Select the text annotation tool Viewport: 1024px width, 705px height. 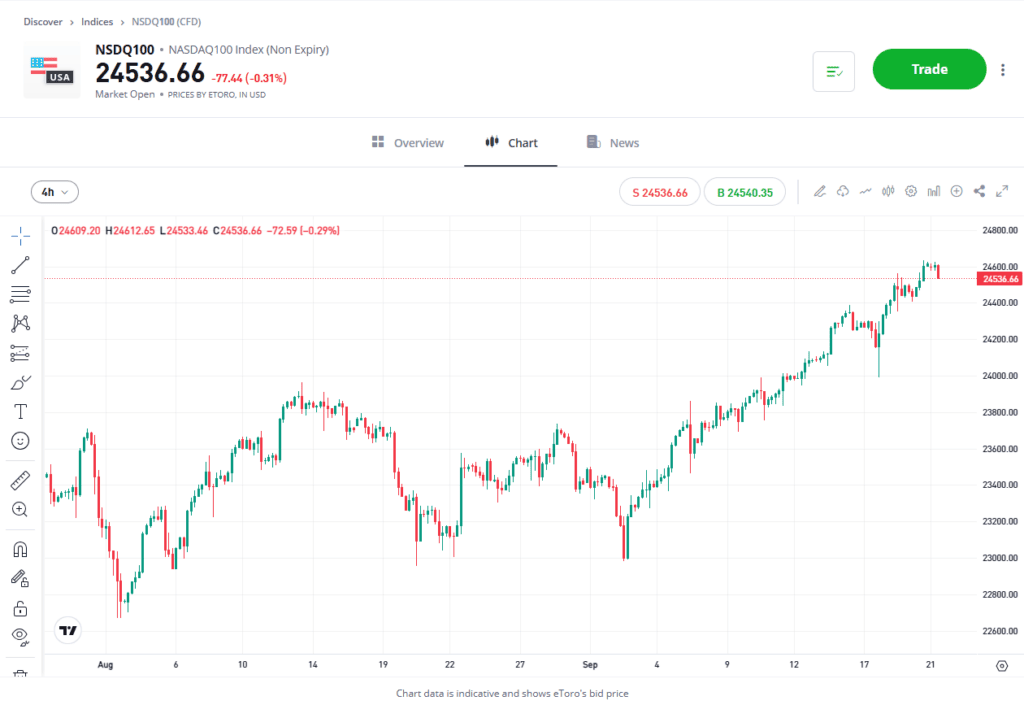[x=20, y=411]
